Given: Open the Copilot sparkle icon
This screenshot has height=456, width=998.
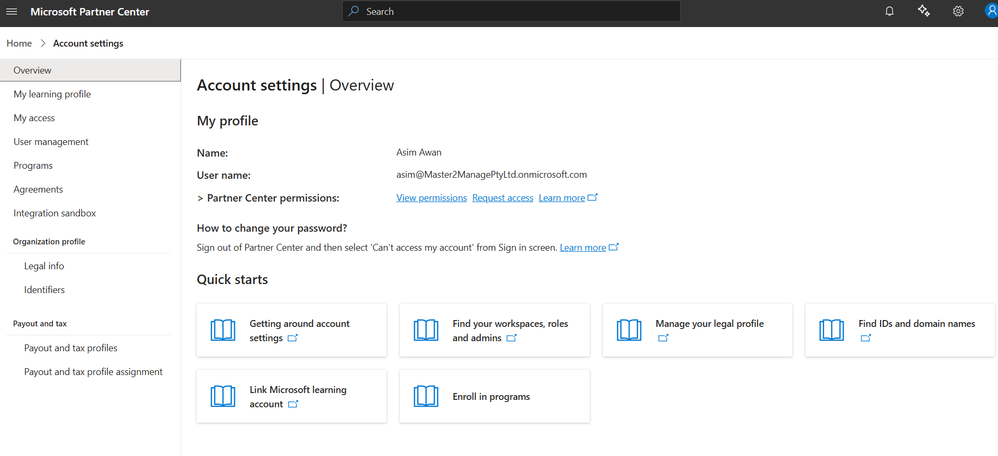Looking at the screenshot, I should (x=924, y=11).
